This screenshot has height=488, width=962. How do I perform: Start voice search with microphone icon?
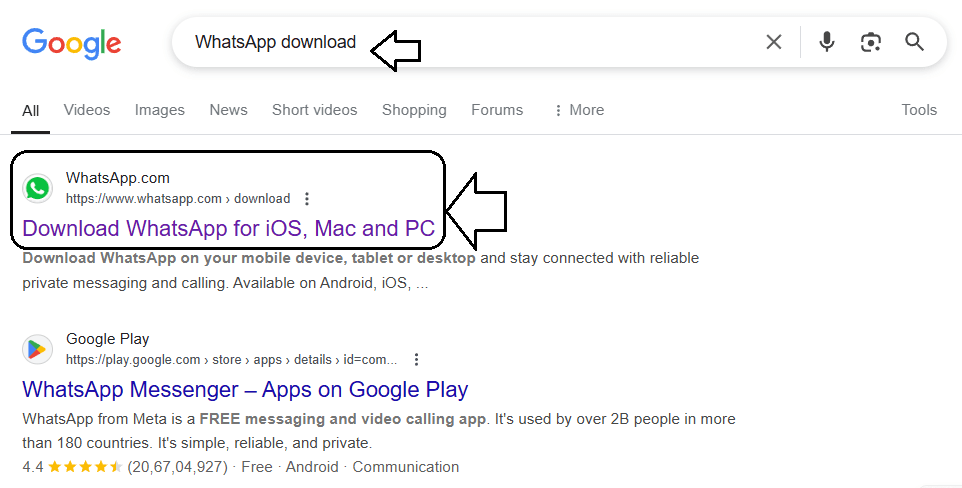tap(826, 42)
